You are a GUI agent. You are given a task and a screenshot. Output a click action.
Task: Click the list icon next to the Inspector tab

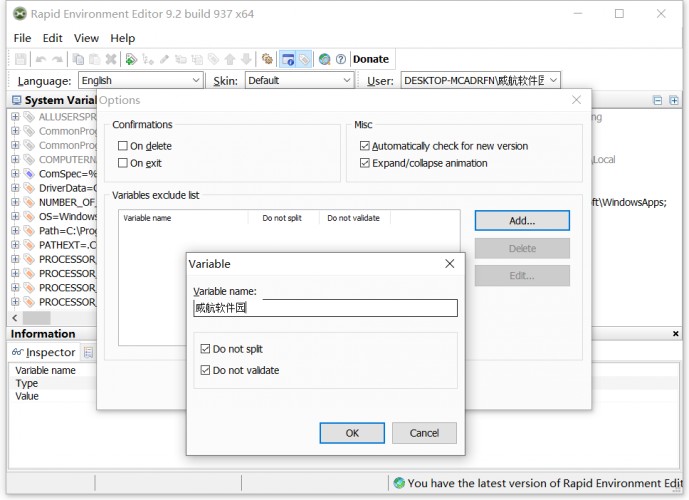pos(88,352)
